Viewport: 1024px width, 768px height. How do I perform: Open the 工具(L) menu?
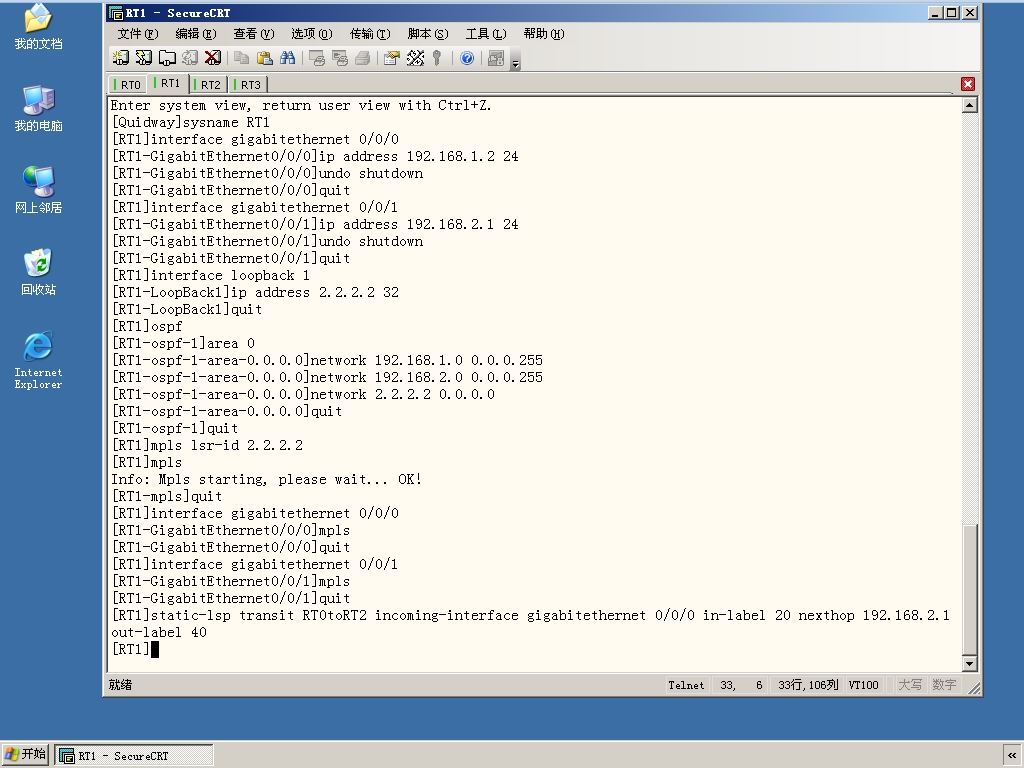[x=486, y=34]
